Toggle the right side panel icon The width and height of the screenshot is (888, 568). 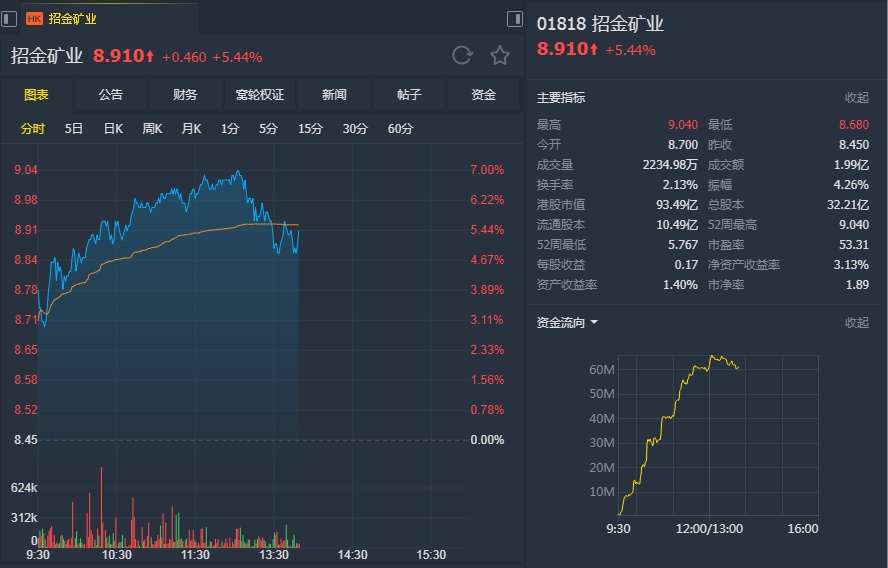pos(515,18)
